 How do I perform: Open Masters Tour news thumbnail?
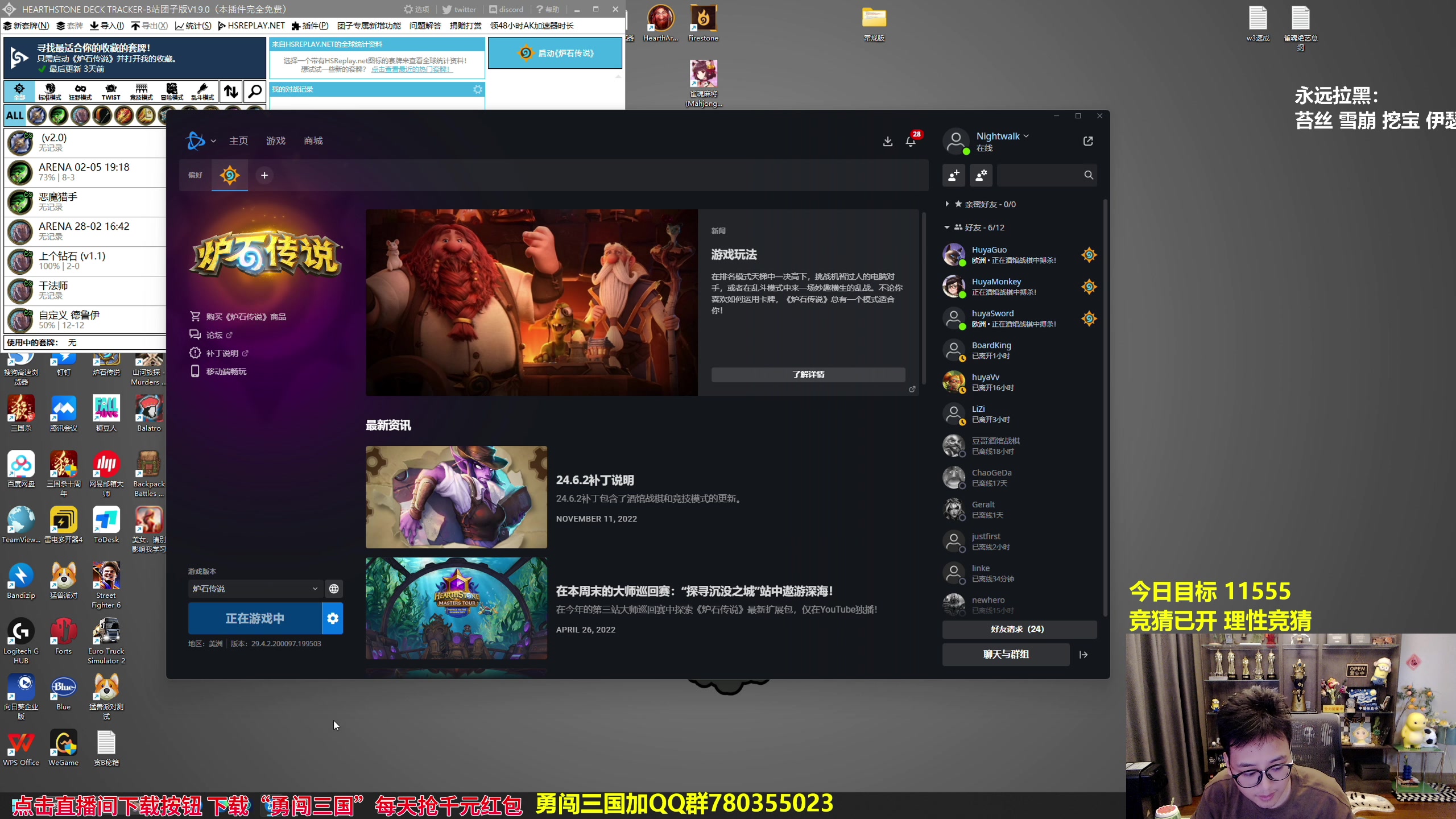(456, 608)
